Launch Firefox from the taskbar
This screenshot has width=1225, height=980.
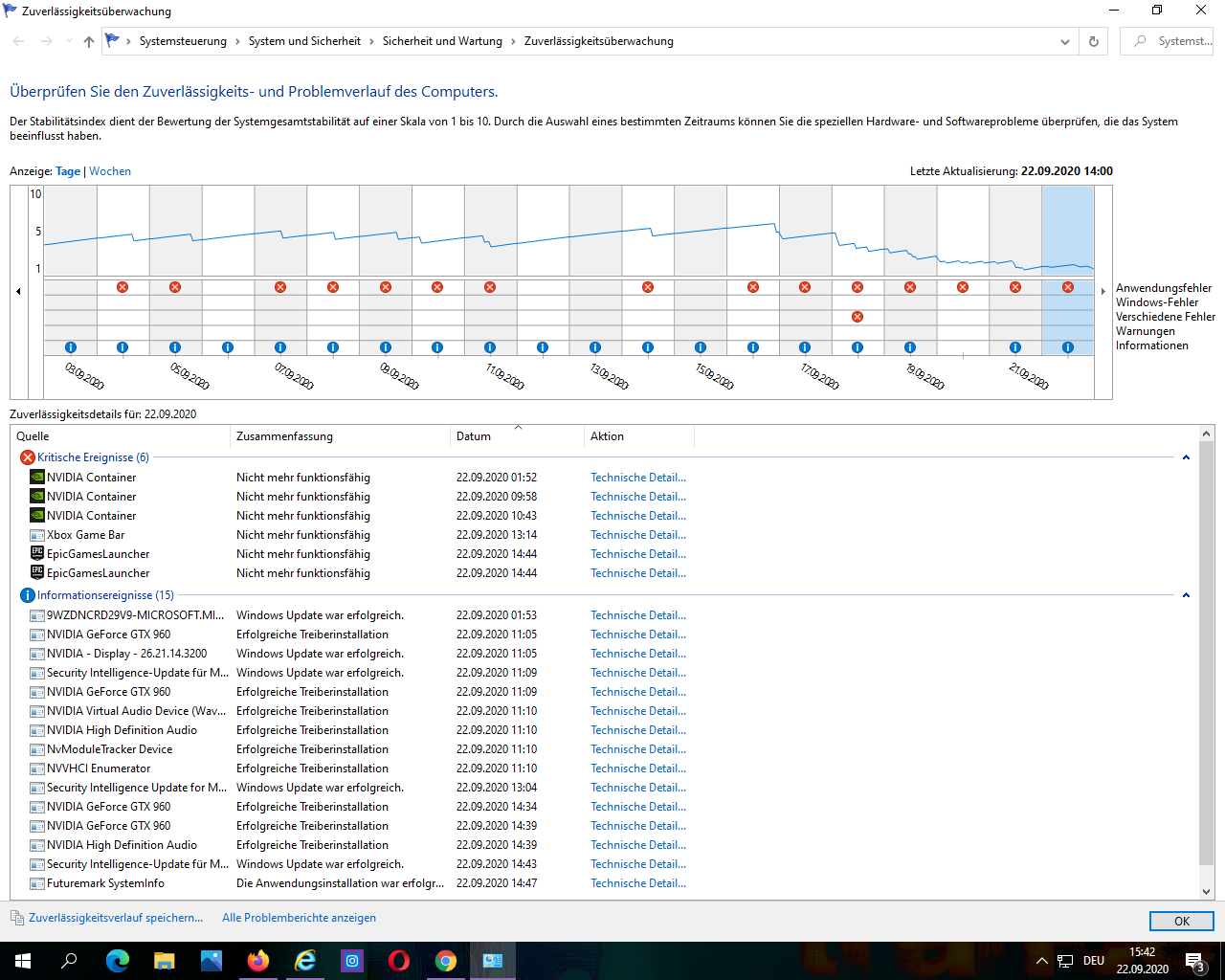(x=258, y=961)
